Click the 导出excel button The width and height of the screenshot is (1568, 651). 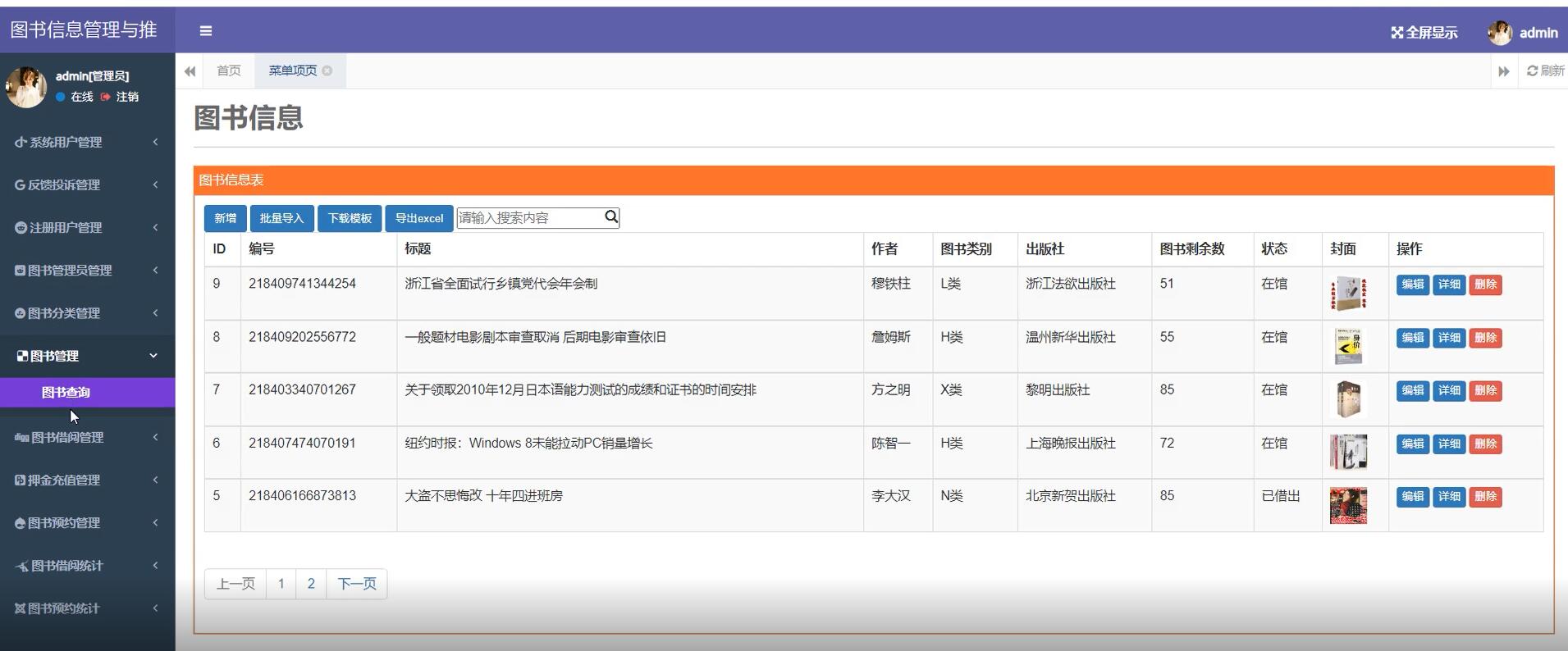tap(418, 218)
